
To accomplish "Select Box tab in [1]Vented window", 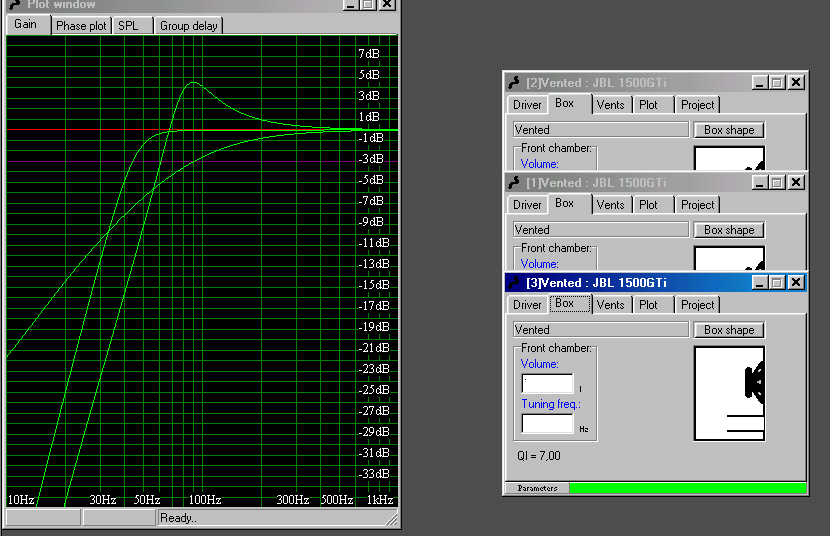I will pyautogui.click(x=569, y=204).
